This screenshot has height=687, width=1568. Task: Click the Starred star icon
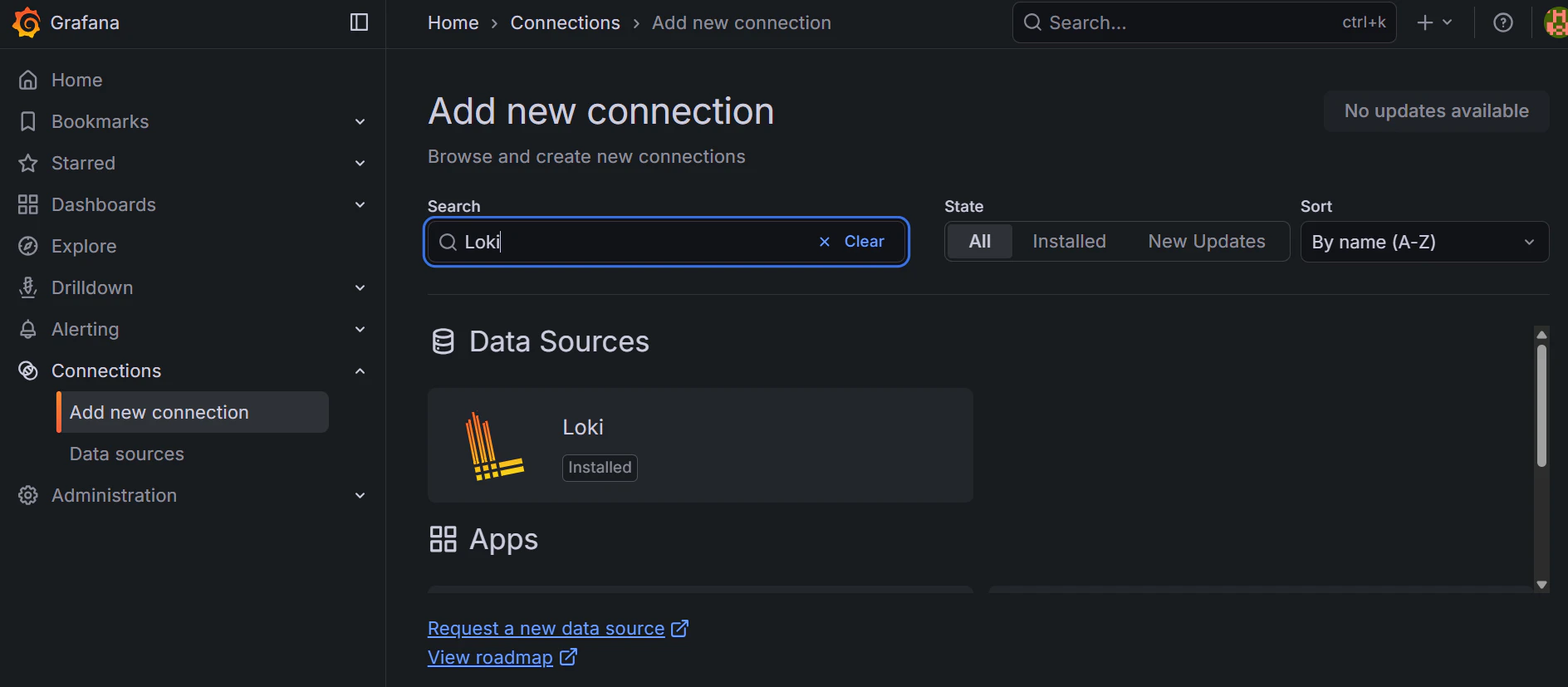tap(28, 163)
